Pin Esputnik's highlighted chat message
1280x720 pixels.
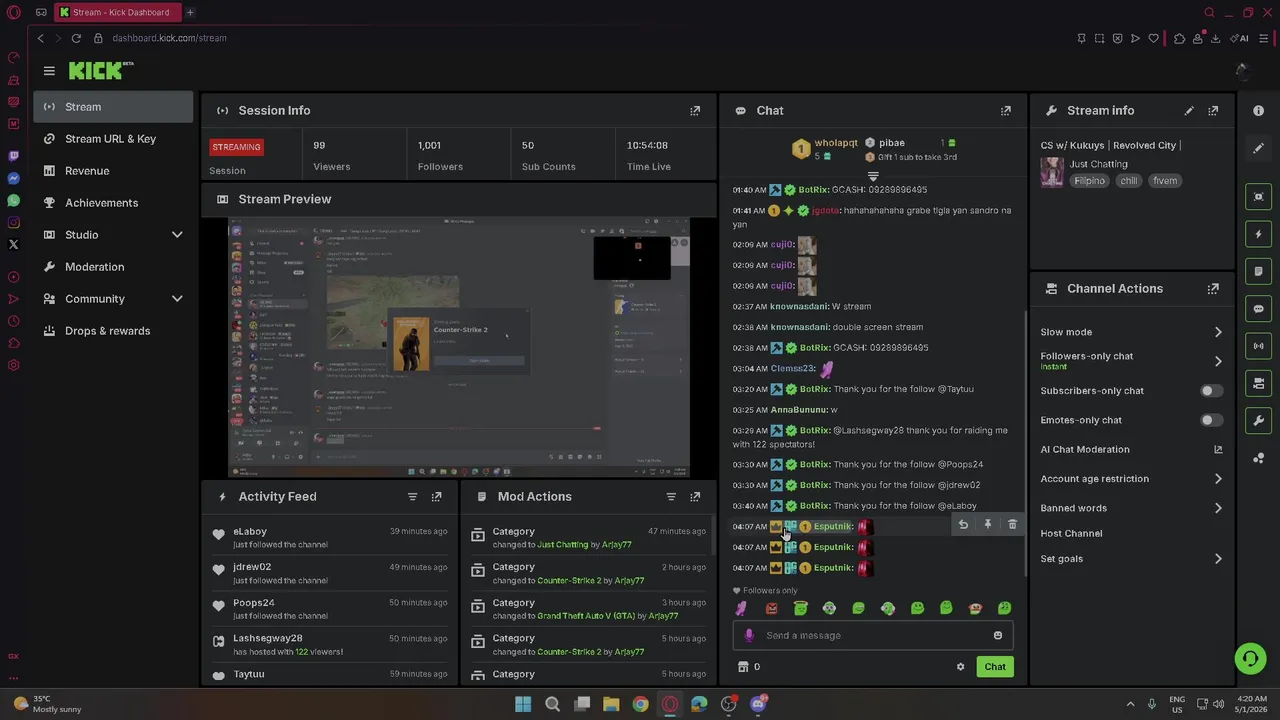tap(988, 525)
